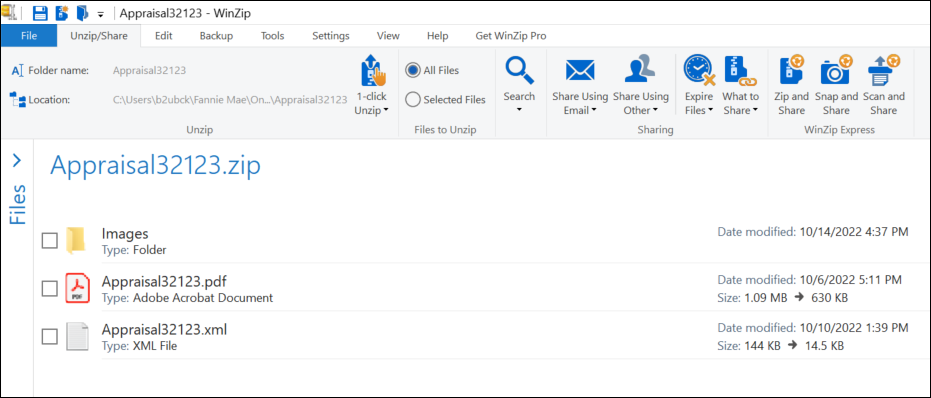
Task: Check the Appraisal32123.xml checkbox
Action: (49, 337)
